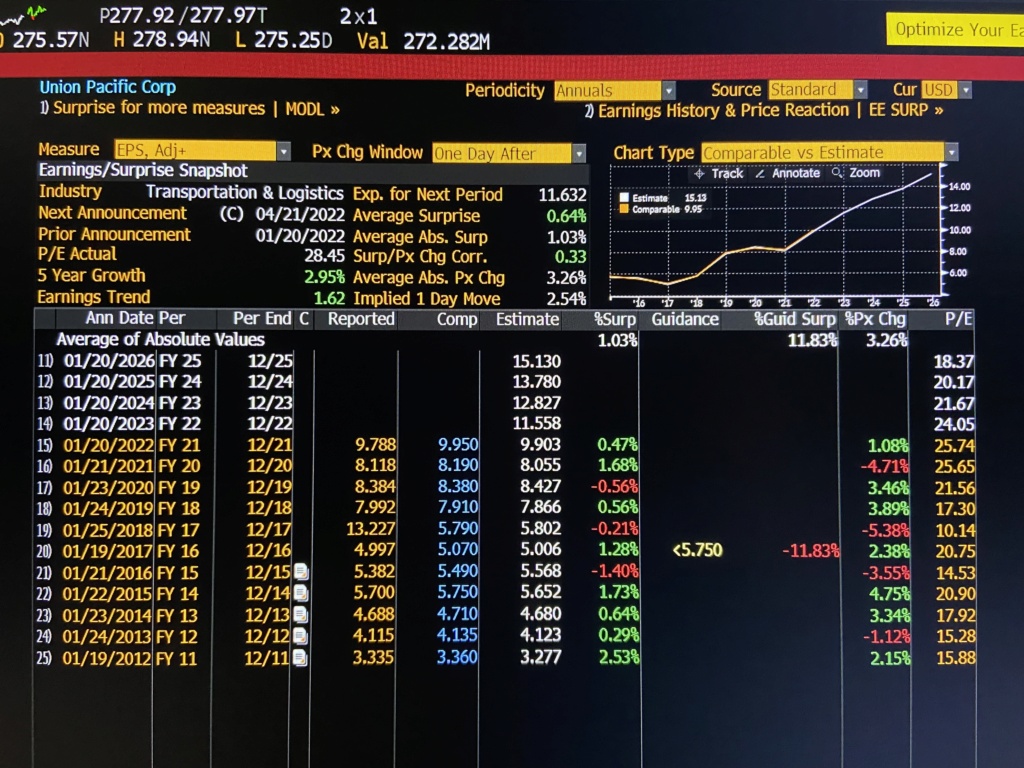The image size is (1024, 768).
Task: Sort by the Estimate column header
Action: [x=527, y=319]
